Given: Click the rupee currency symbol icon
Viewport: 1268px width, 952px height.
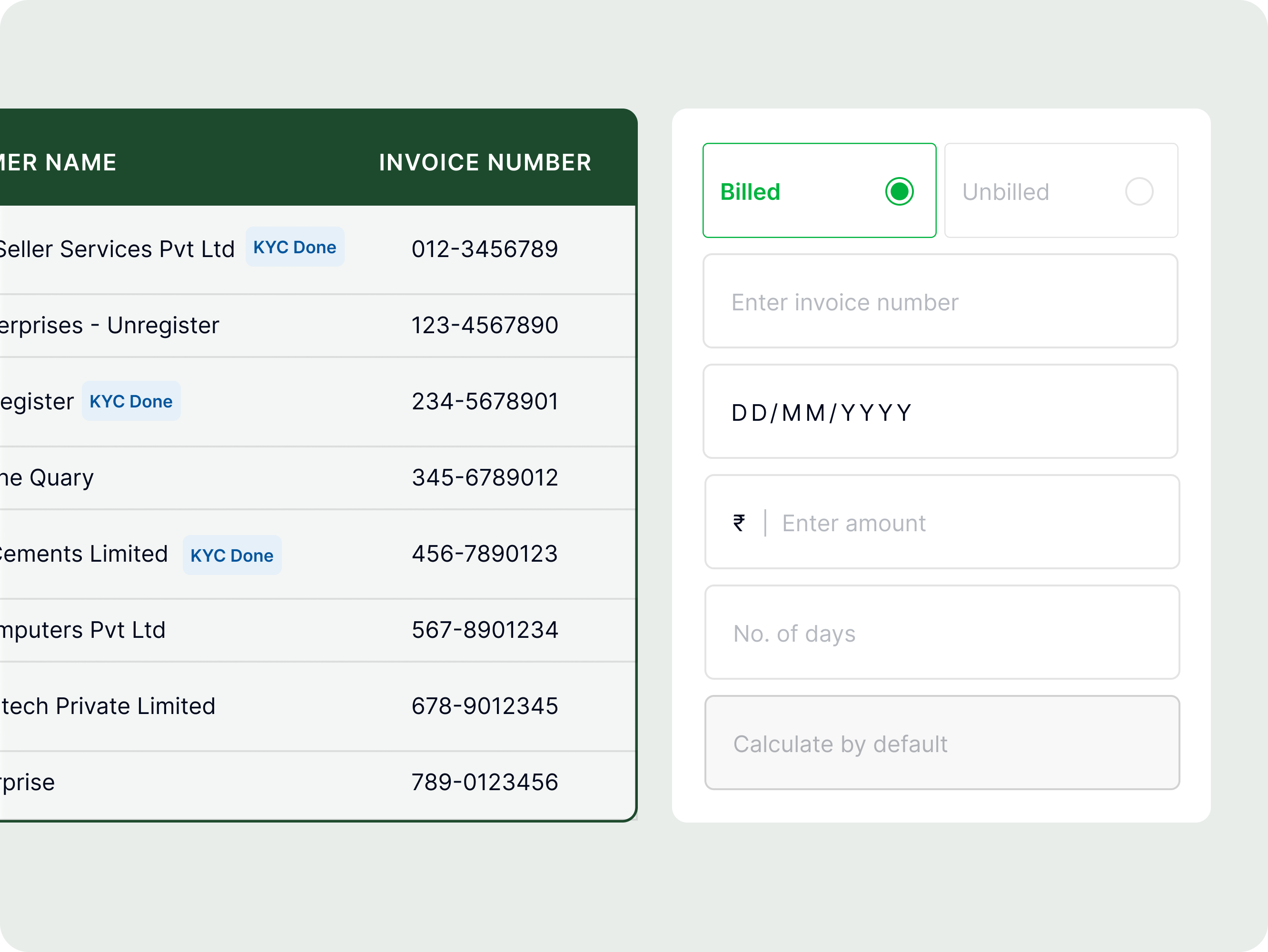Looking at the screenshot, I should [740, 523].
